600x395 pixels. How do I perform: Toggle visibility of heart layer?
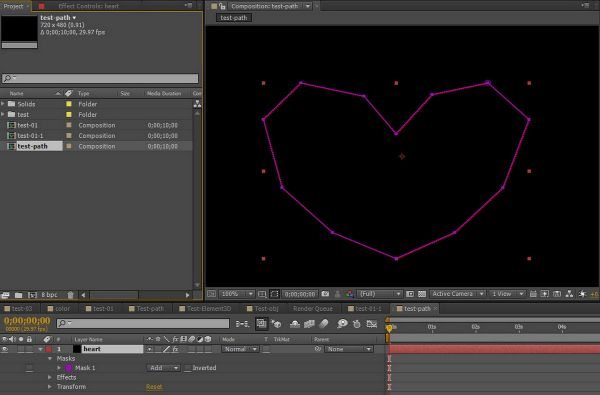(5, 349)
